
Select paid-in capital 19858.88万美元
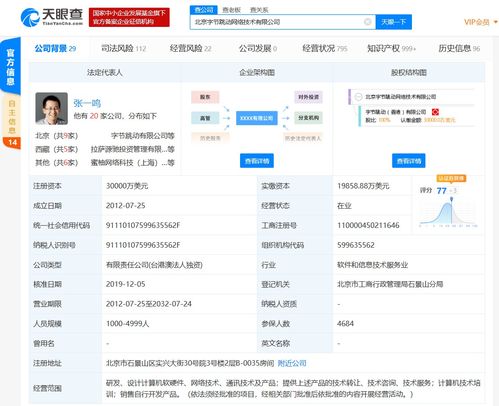[x=363, y=186]
